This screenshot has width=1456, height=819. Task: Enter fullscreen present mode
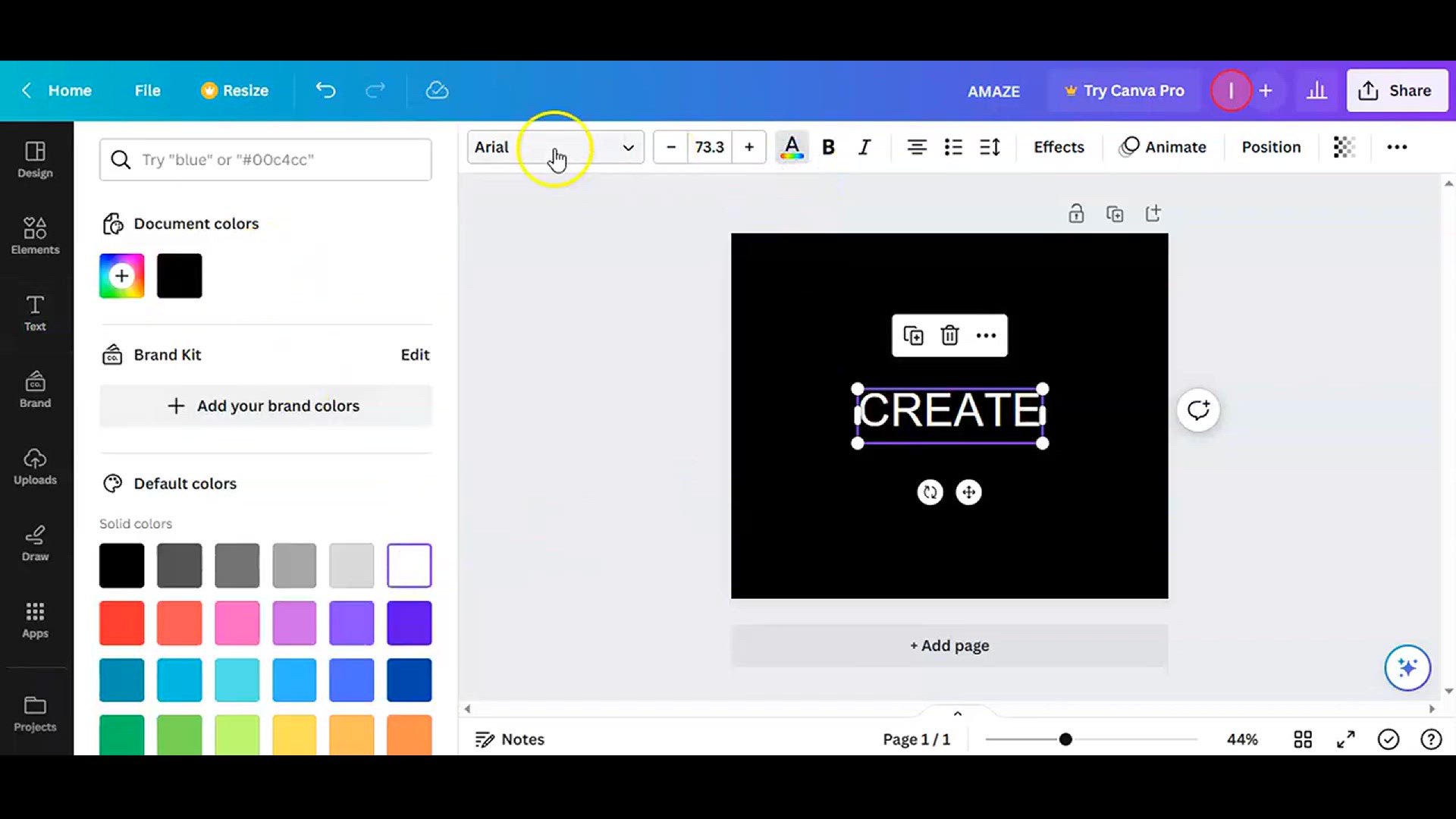pos(1346,739)
